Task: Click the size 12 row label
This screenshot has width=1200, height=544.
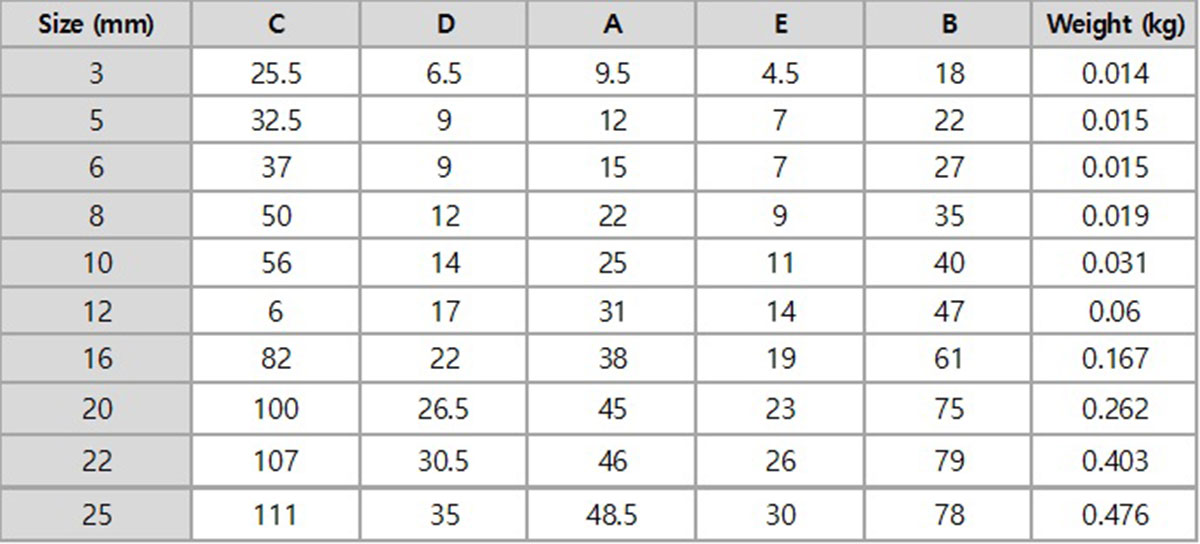Action: coord(96,311)
